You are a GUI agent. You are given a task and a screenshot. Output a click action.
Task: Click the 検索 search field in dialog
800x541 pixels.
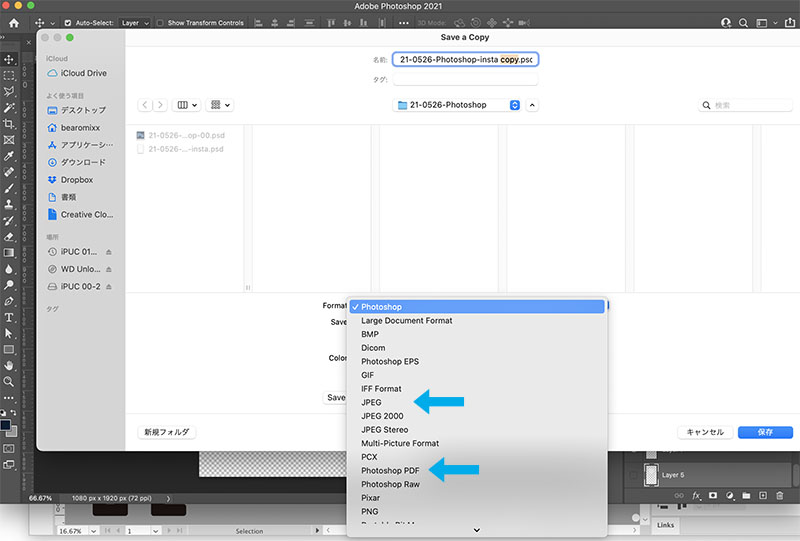(745, 105)
